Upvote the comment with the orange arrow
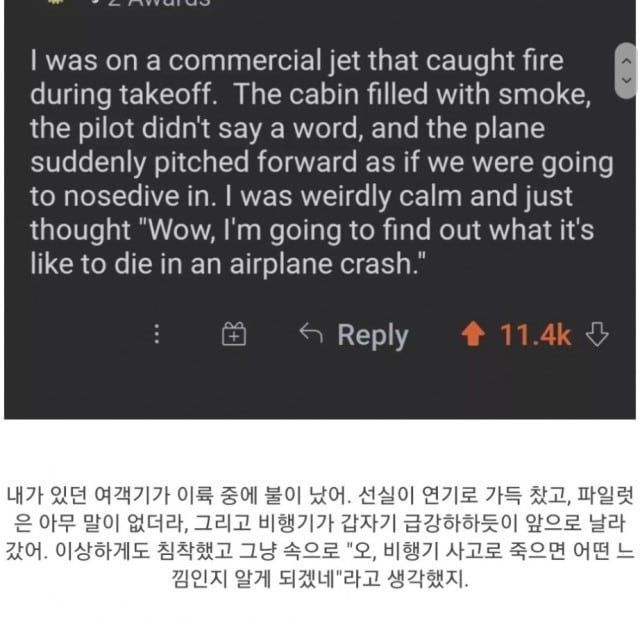The width and height of the screenshot is (640, 621). pyautogui.click(x=471, y=336)
